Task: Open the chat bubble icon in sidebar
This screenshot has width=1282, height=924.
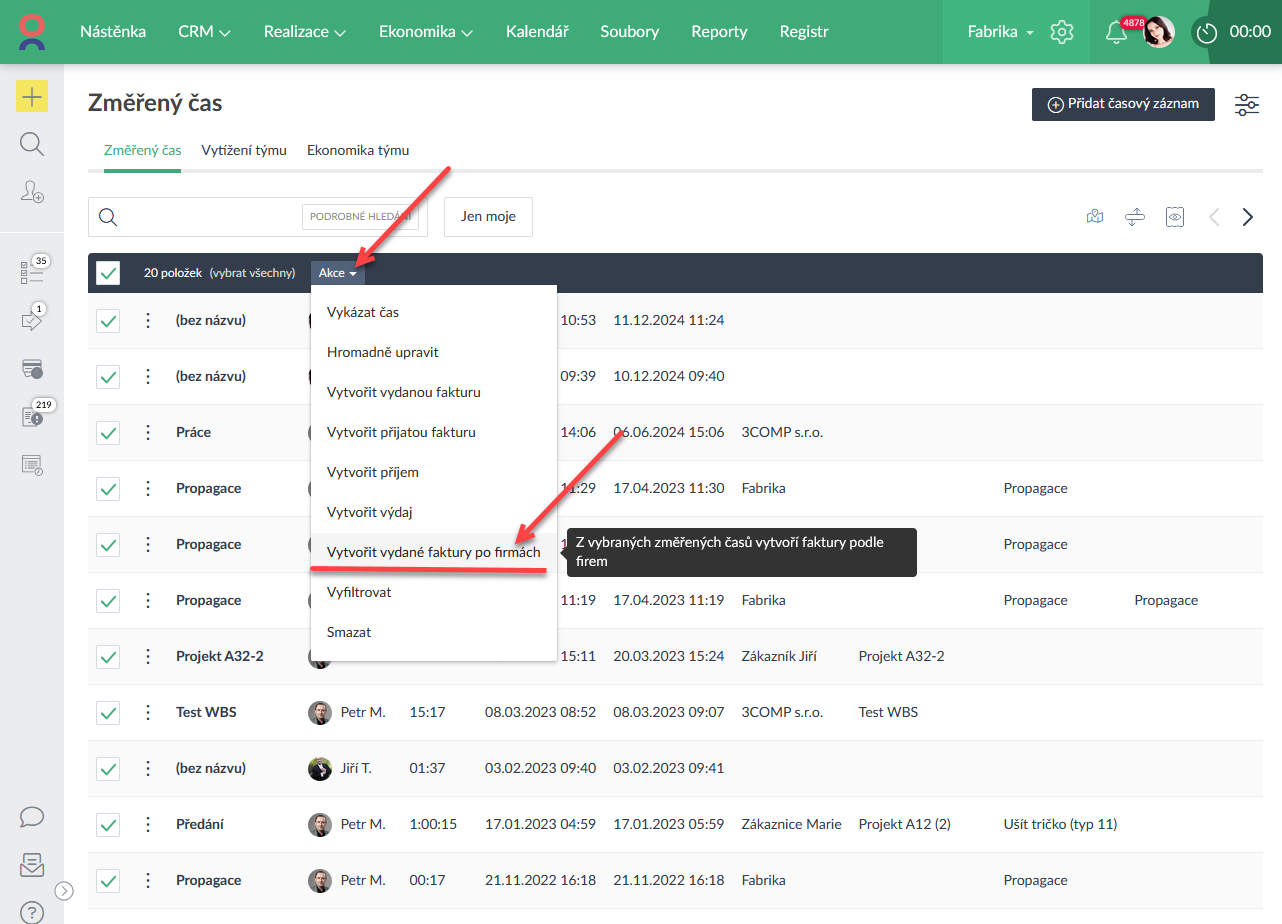Action: click(x=32, y=816)
